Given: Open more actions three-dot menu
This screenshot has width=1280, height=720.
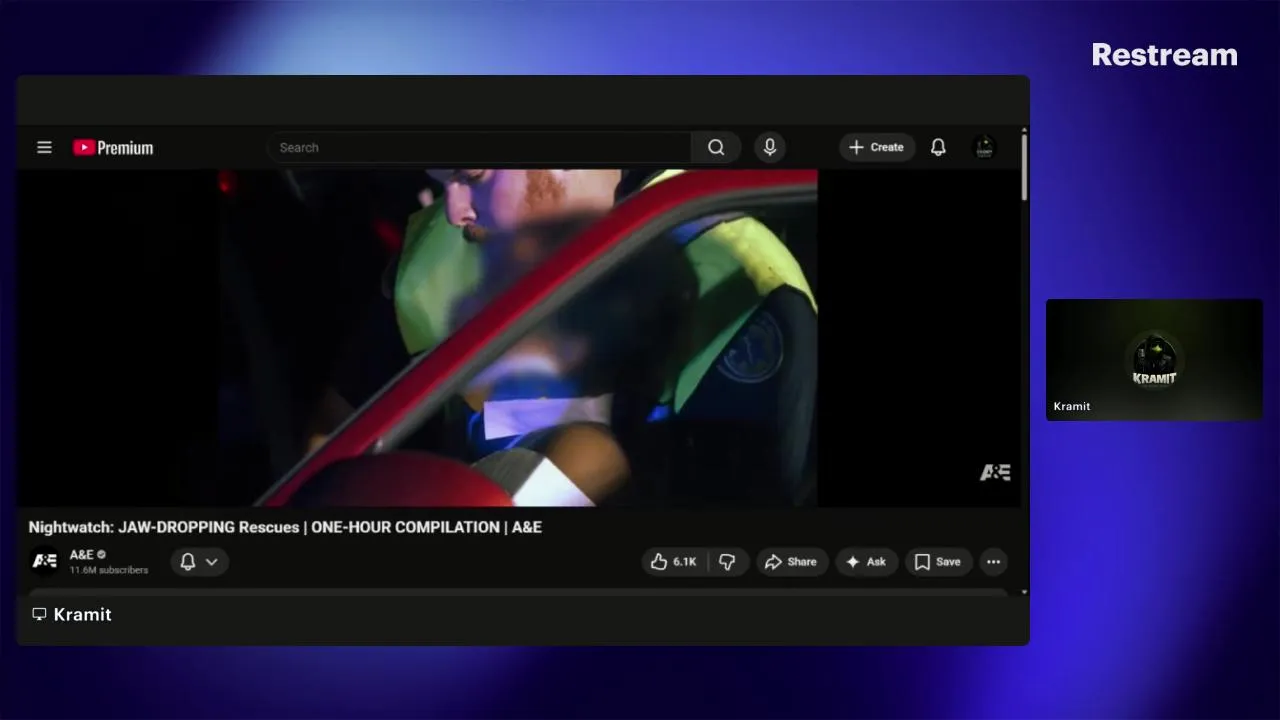Looking at the screenshot, I should click(x=993, y=562).
